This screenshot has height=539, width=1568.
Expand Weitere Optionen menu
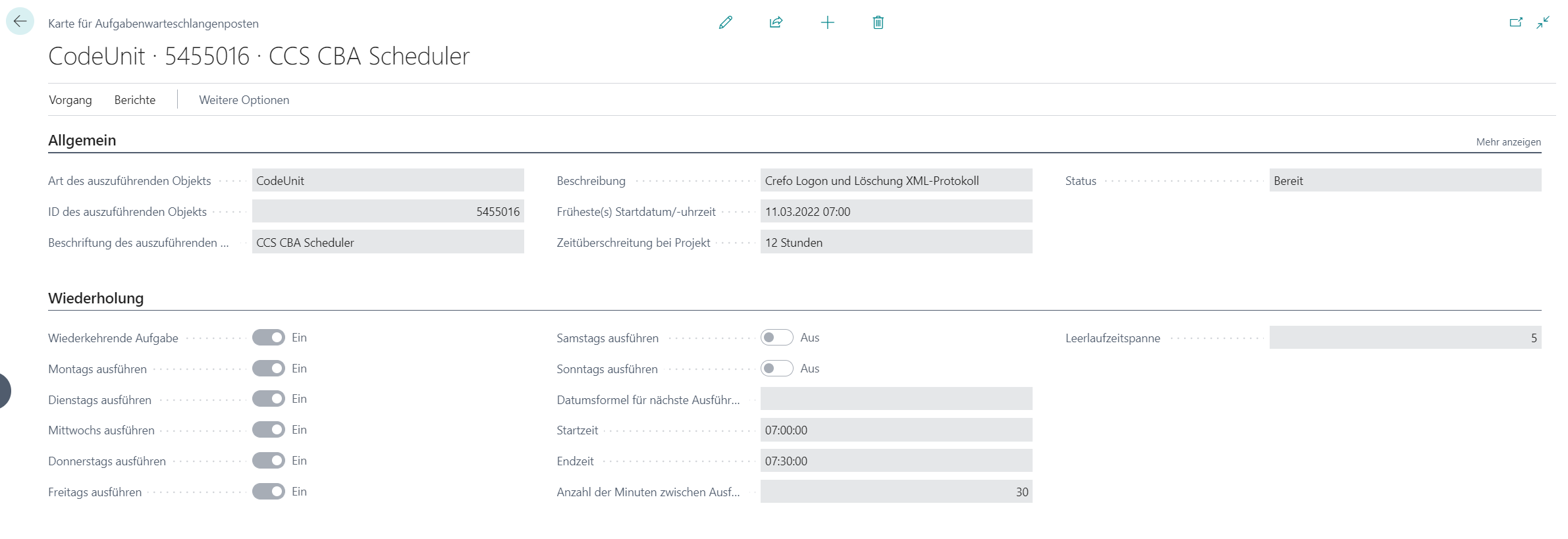click(x=244, y=100)
